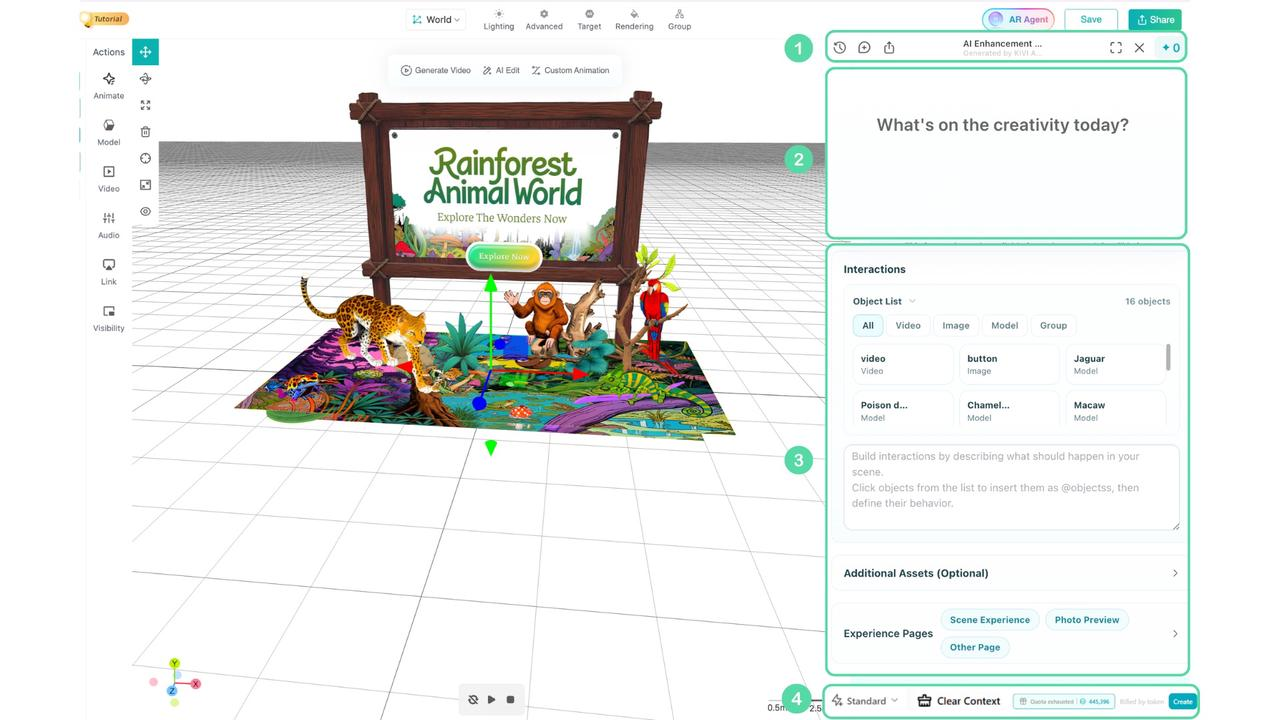The image size is (1280, 720).
Task: Open the World dropdown
Action: [x=435, y=19]
